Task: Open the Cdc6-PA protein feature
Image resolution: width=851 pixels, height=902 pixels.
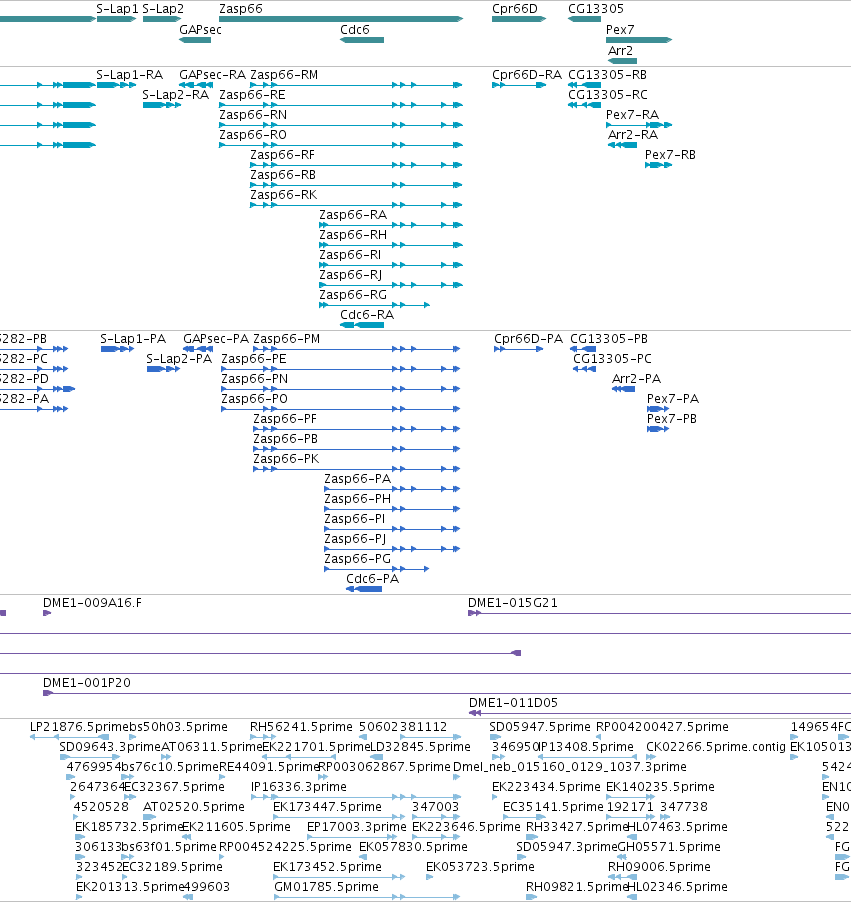Action: pos(364,589)
